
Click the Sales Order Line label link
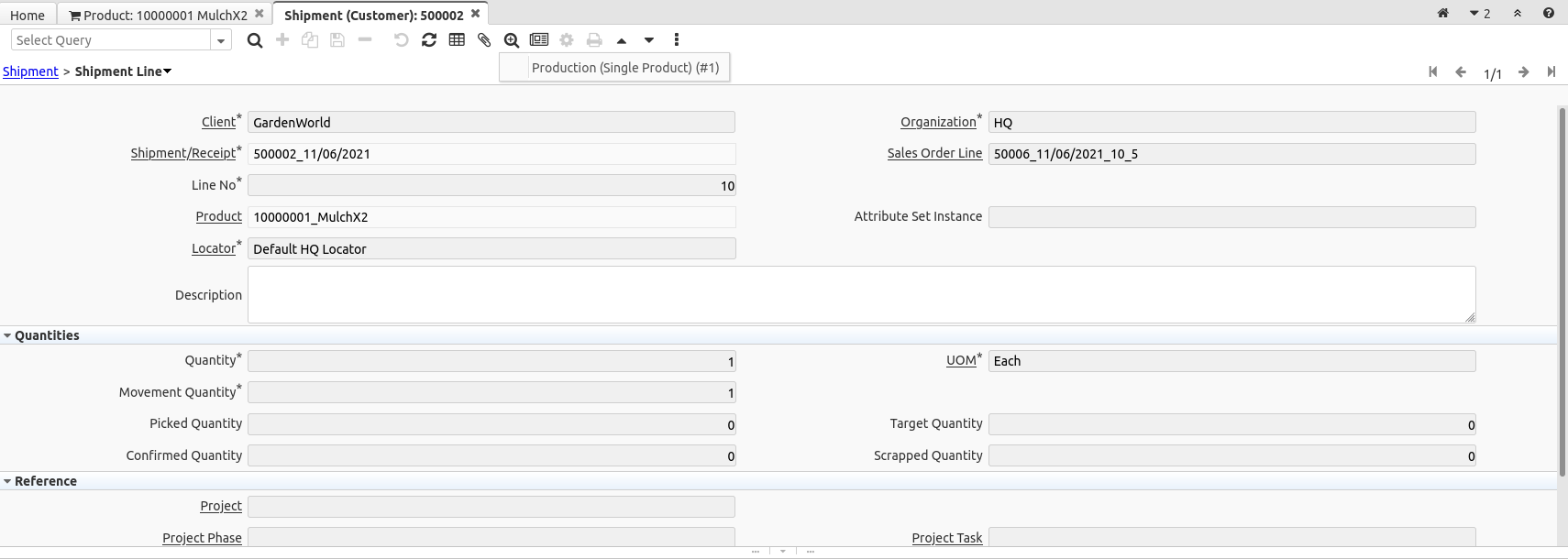click(x=933, y=153)
